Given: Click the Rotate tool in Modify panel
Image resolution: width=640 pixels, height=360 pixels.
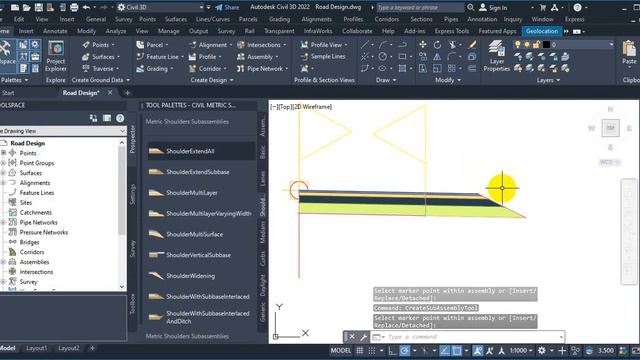Looking at the screenshot, I should pos(437,44).
